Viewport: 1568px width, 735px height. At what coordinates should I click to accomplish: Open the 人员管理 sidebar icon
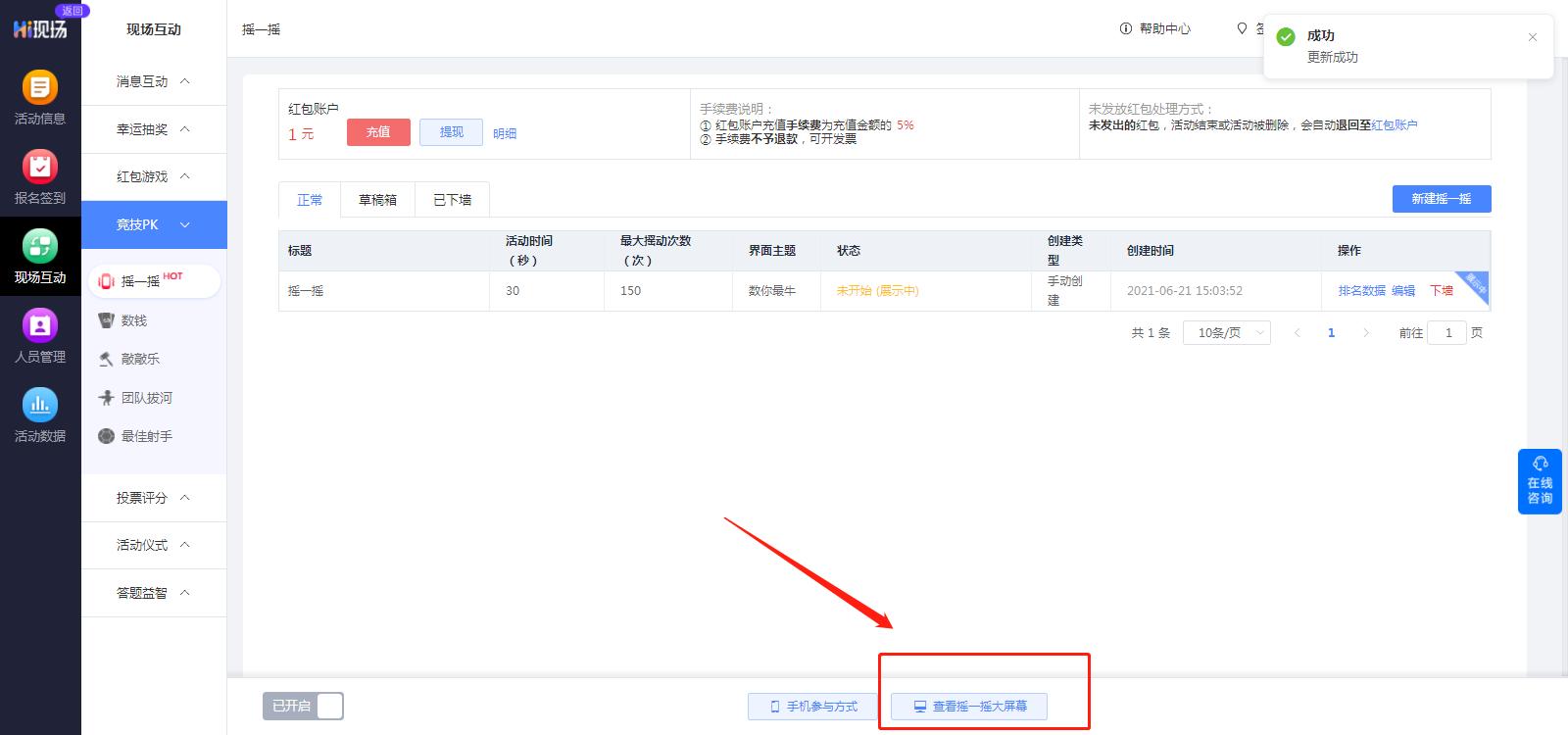[40, 336]
